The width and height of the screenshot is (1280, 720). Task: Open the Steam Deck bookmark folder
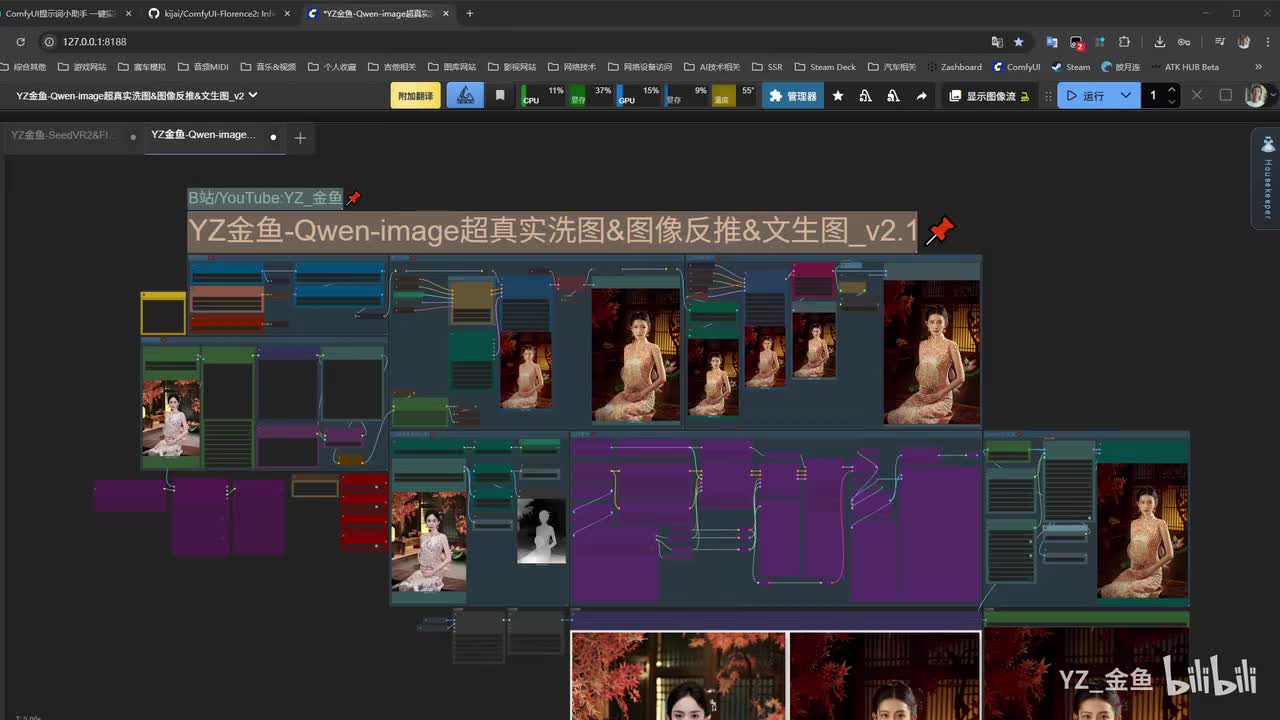[825, 67]
